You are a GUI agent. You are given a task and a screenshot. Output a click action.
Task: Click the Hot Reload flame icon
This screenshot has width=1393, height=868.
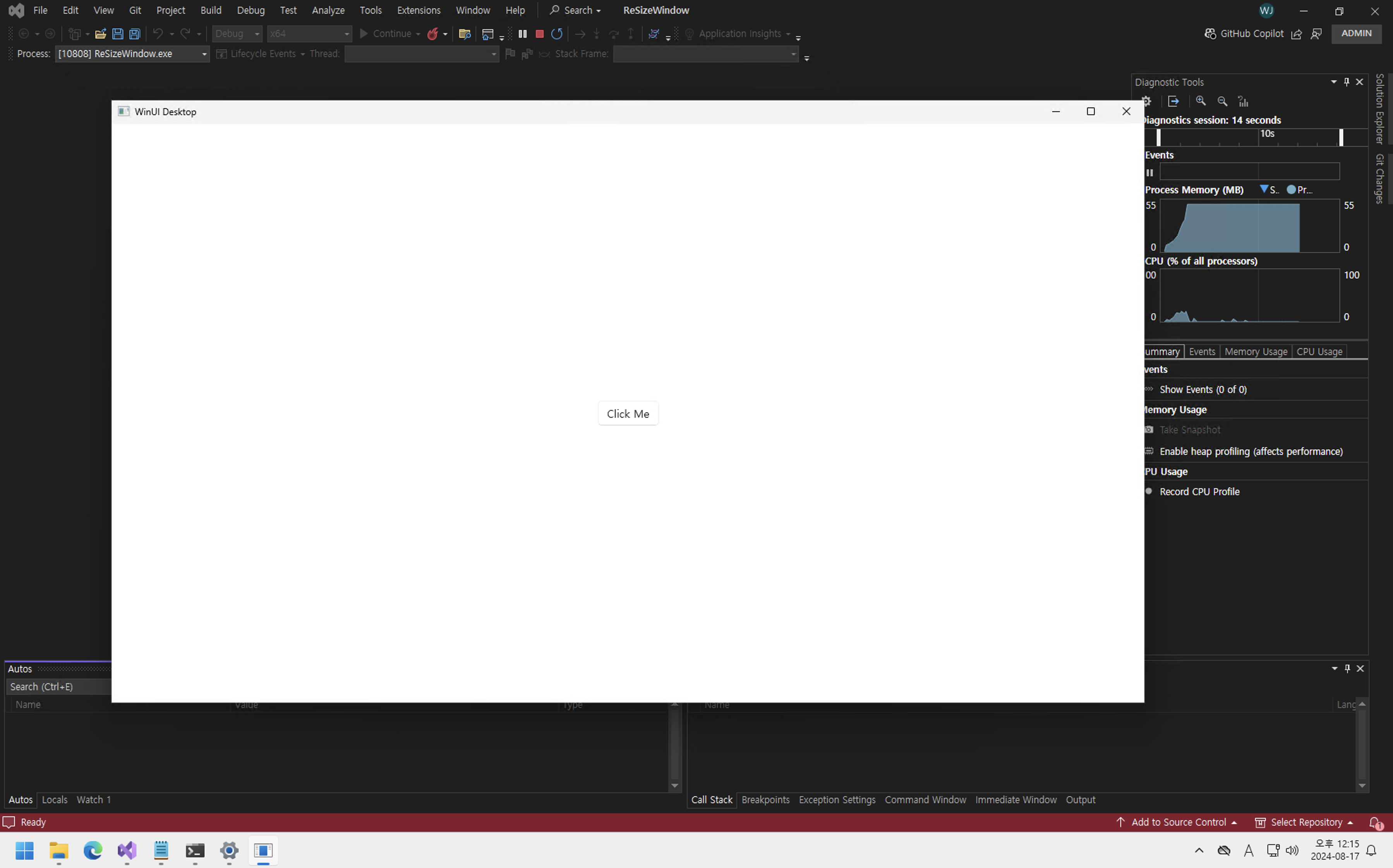coord(433,34)
